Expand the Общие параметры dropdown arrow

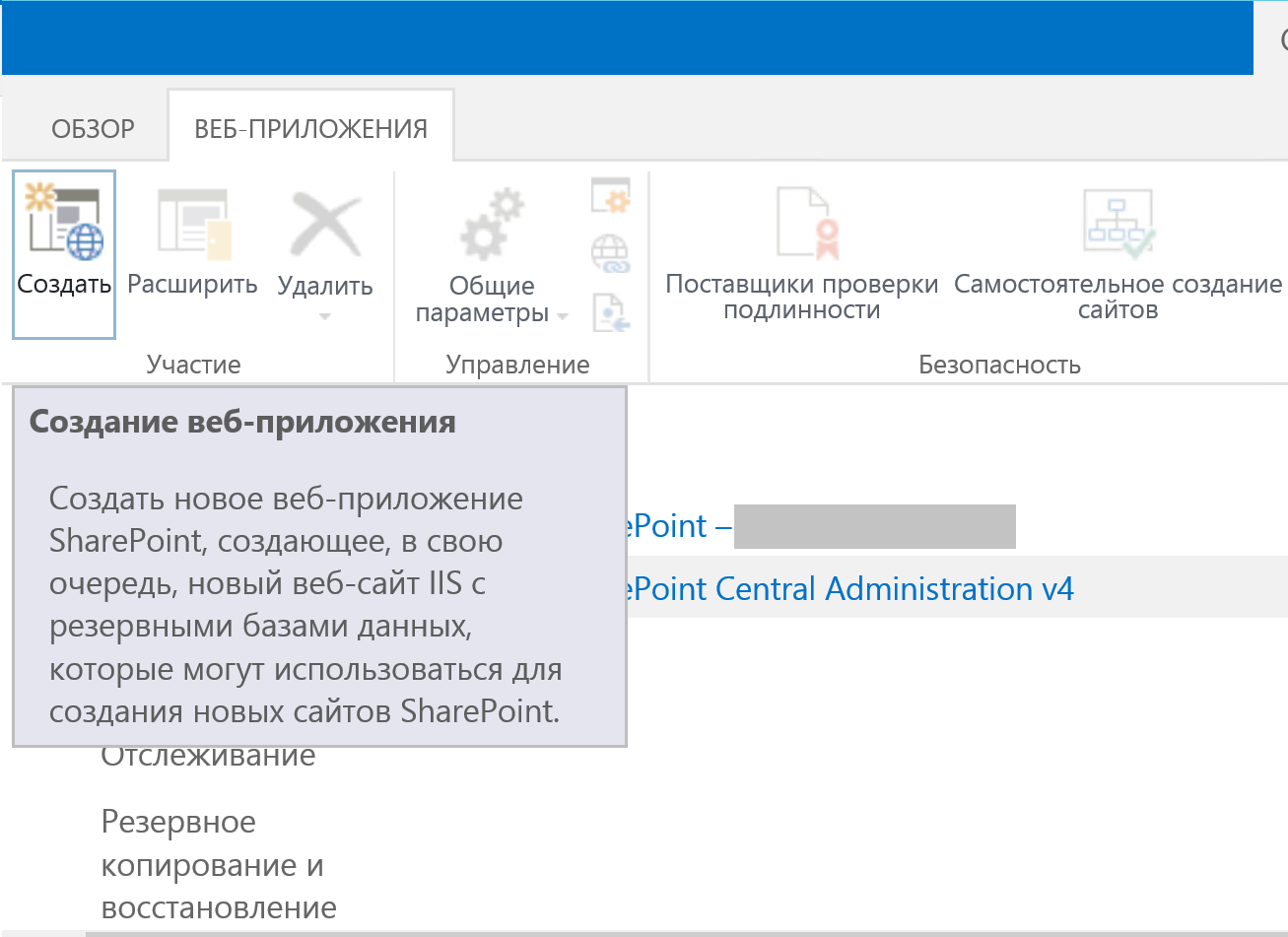[563, 316]
